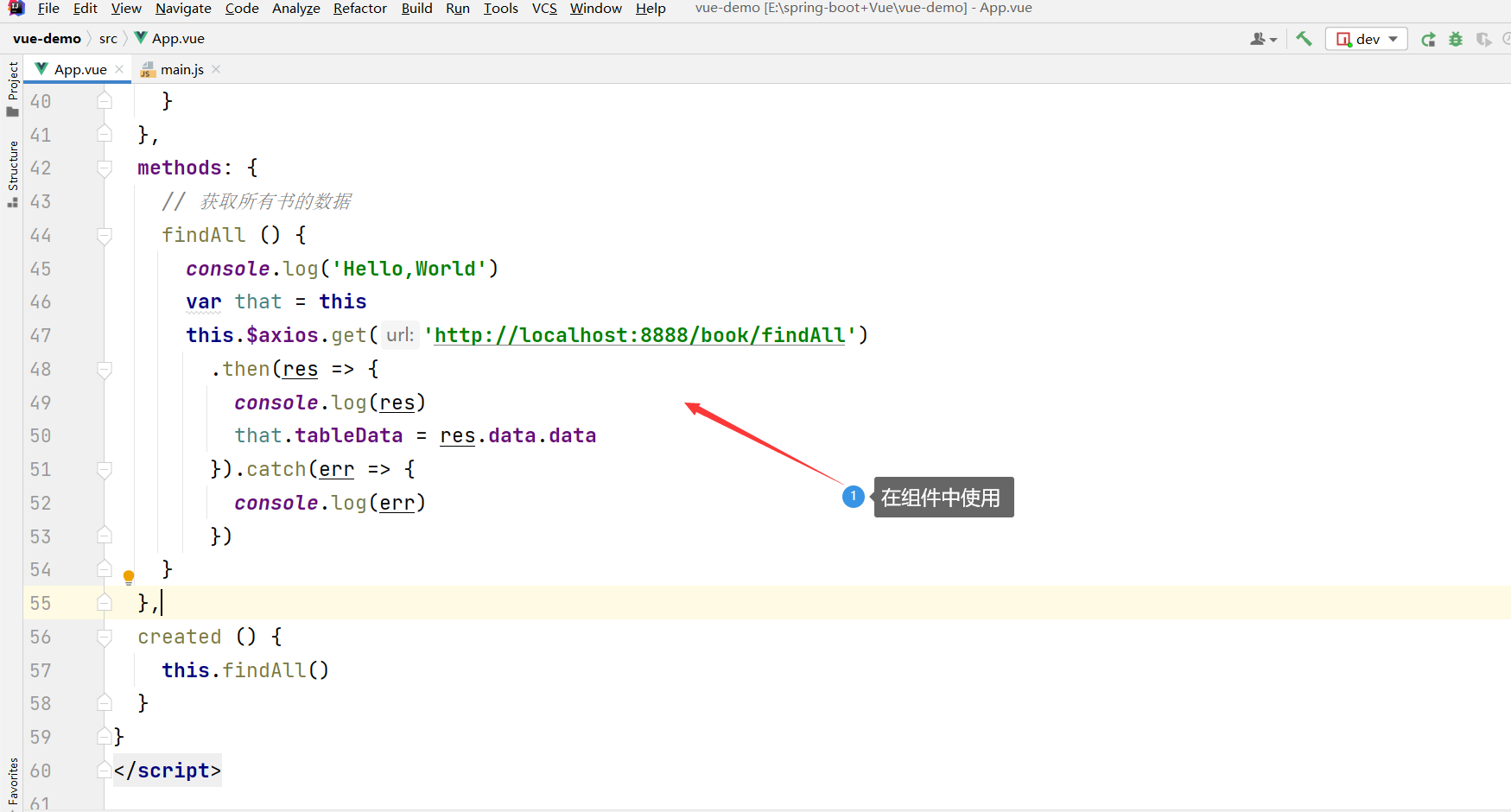Click the vue-demo breadcrumb
Viewport: 1511px width, 812px height.
click(47, 39)
